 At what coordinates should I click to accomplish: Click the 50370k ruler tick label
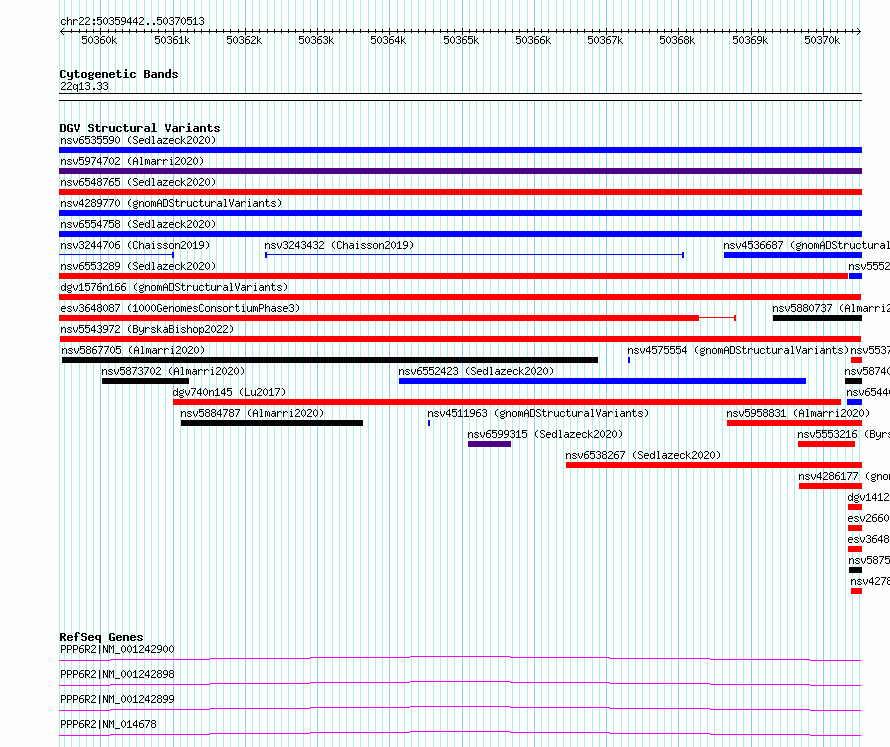[x=822, y=40]
